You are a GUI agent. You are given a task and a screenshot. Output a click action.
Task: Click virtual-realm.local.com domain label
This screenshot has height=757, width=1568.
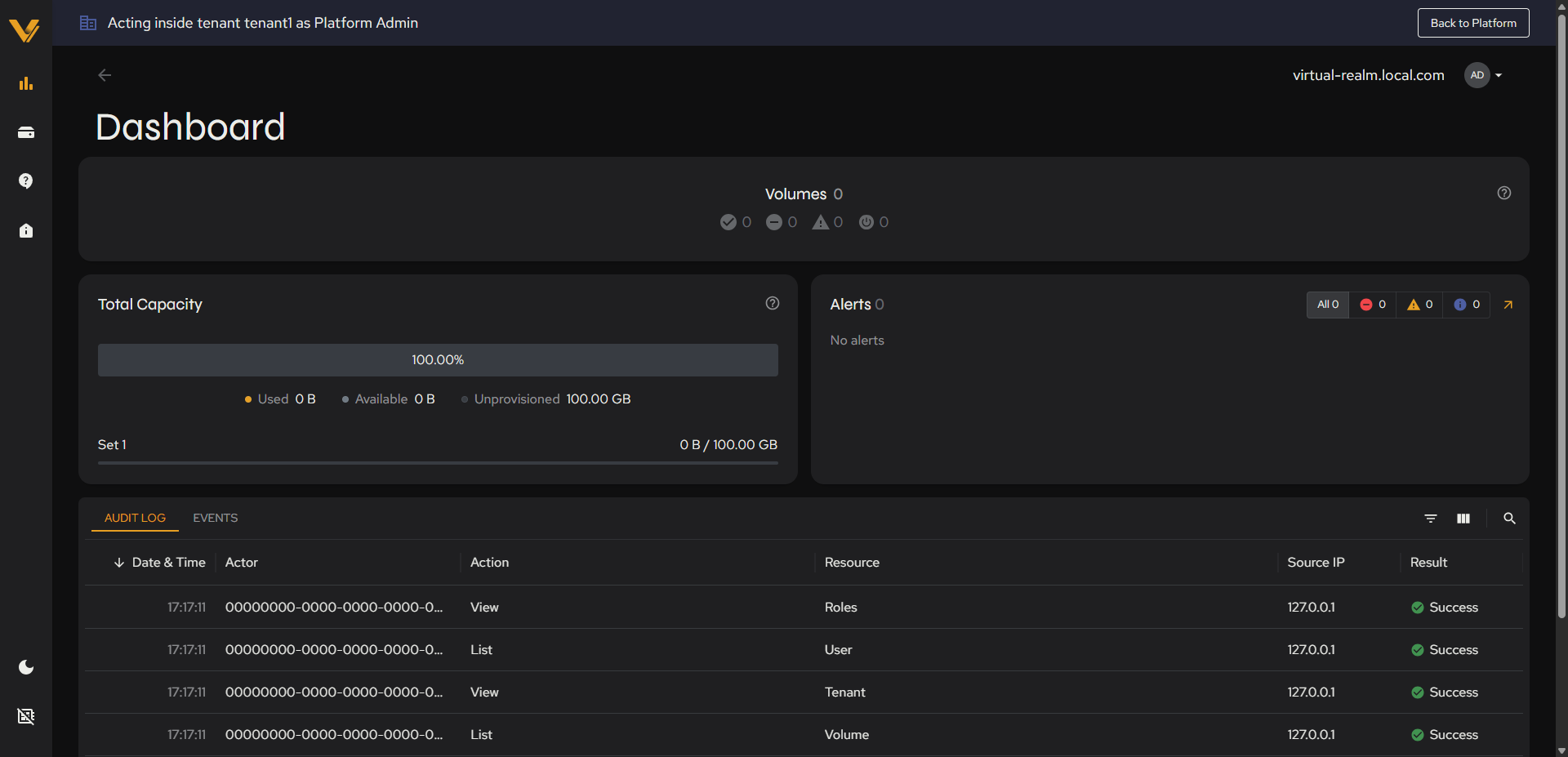(1368, 75)
